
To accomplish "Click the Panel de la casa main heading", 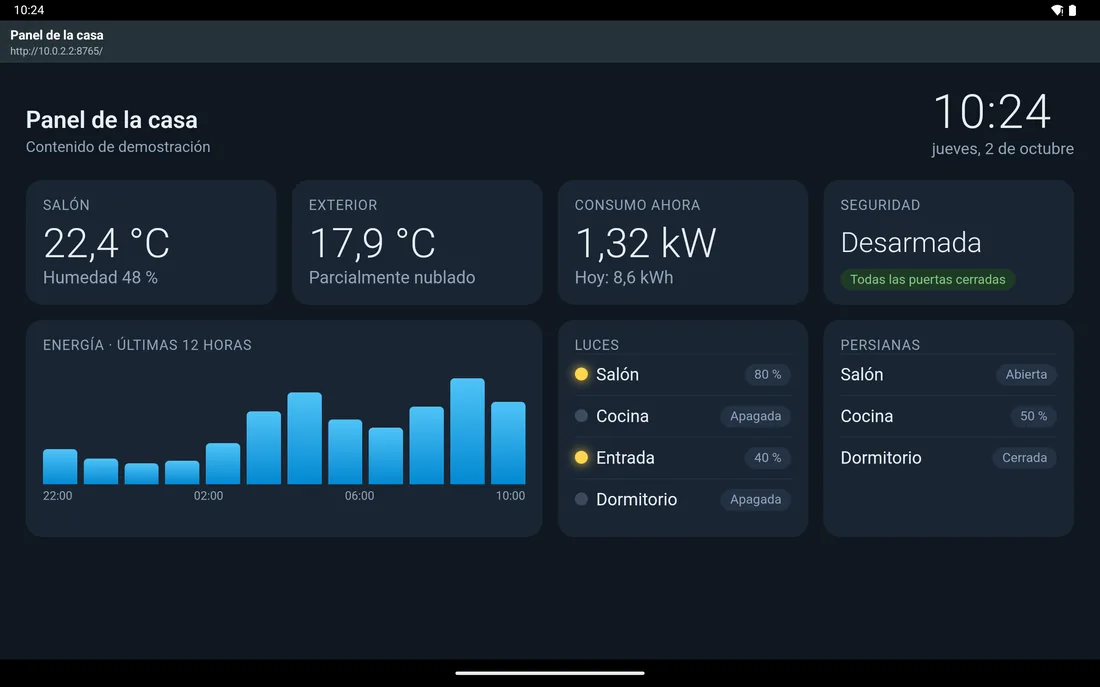I will click(x=112, y=120).
